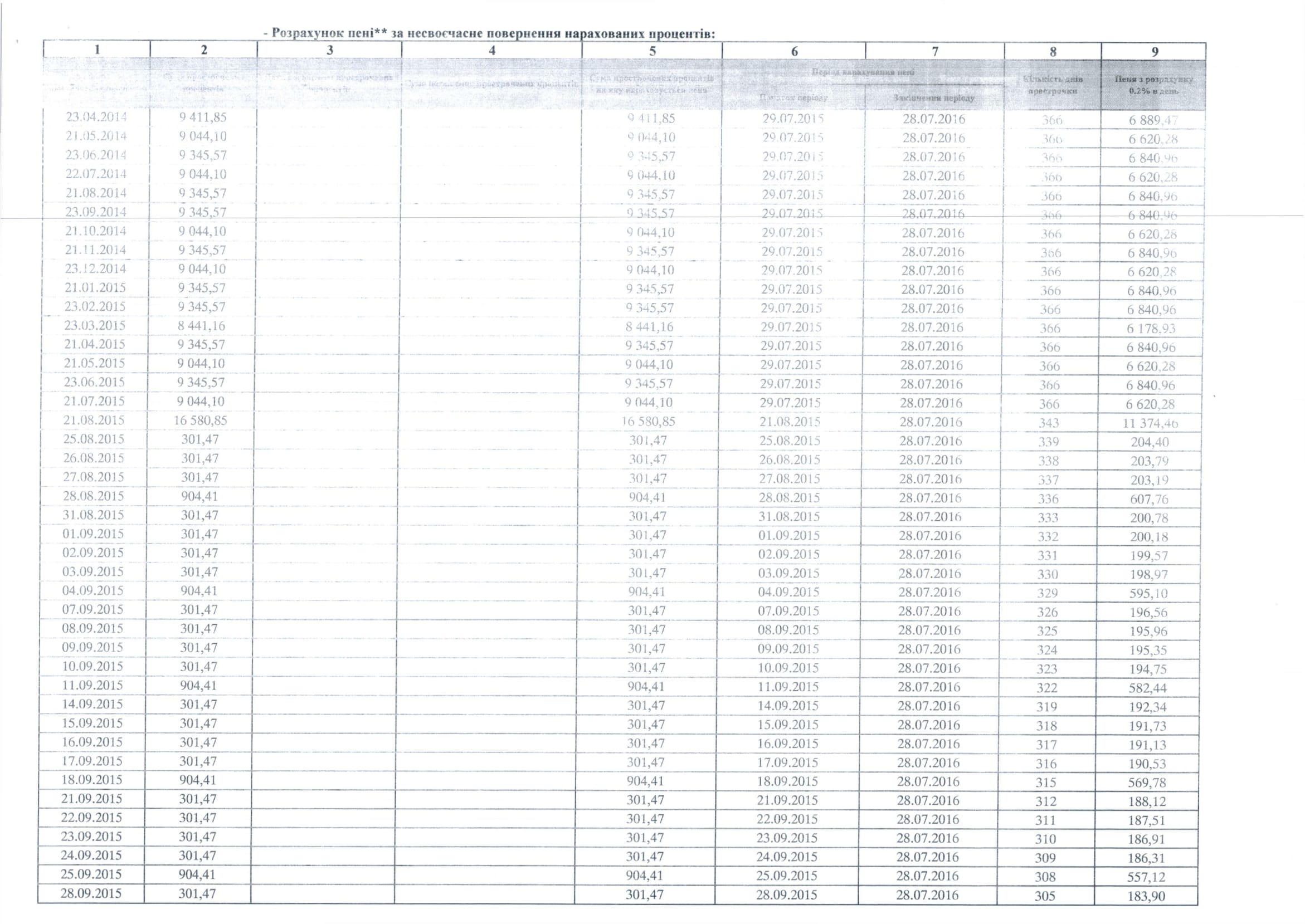1305x924 pixels.
Task: Select column header number 1
Action: click(x=97, y=50)
